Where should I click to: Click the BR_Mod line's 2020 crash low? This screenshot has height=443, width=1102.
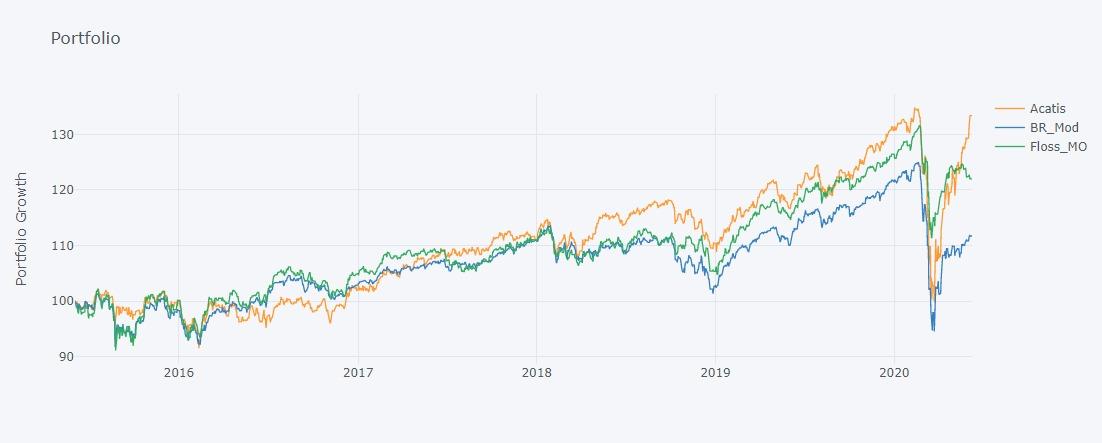pos(933,329)
